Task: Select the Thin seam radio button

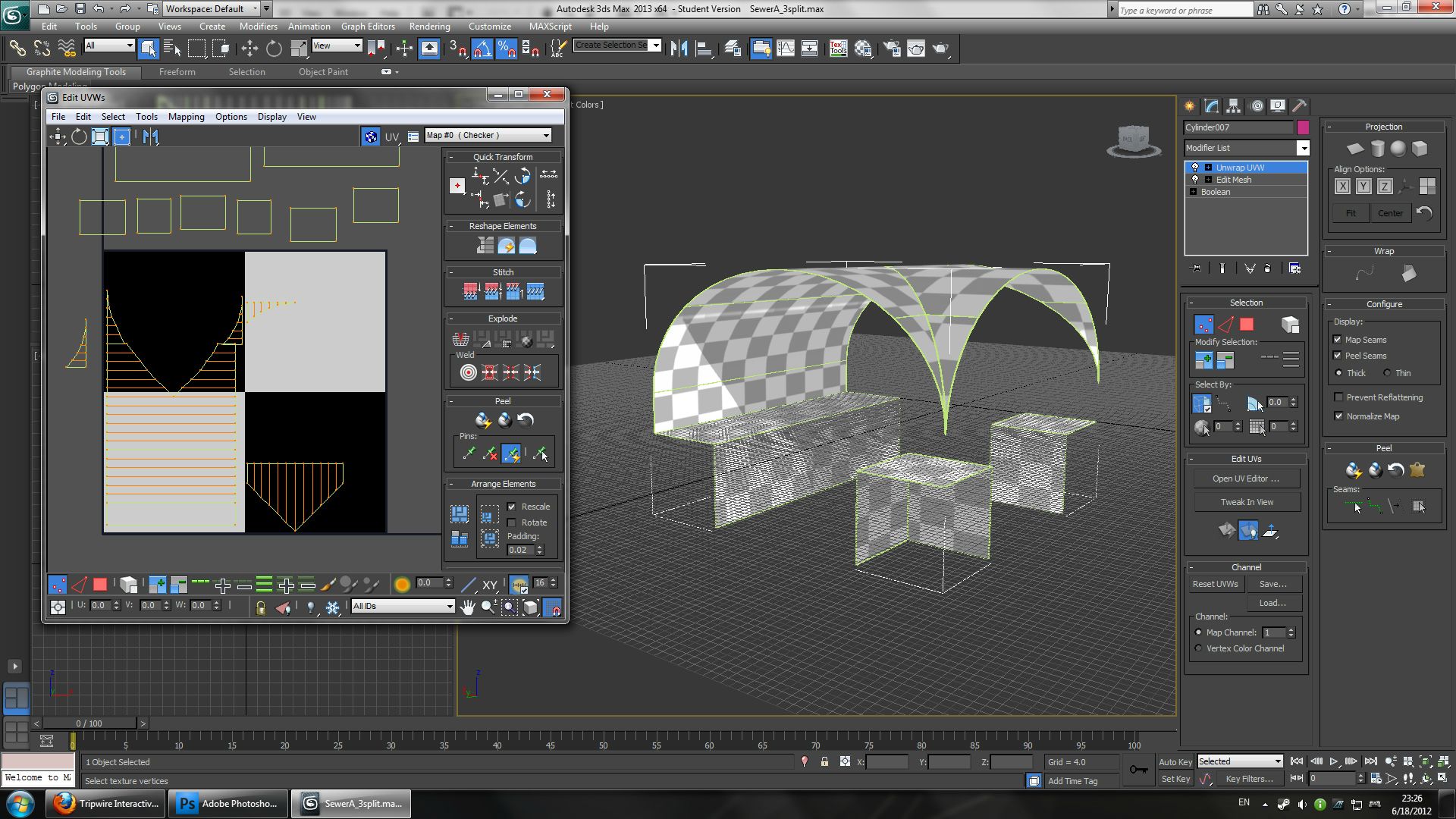Action: click(1387, 372)
